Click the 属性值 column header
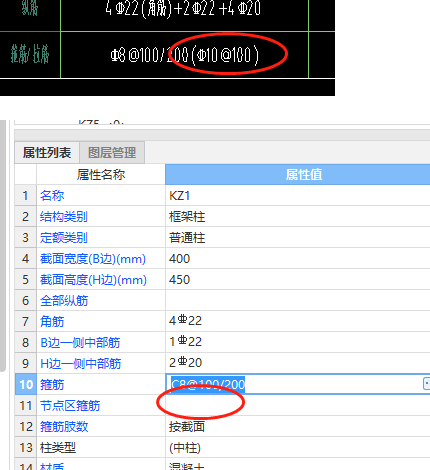Viewport: 430px width, 470px height. pyautogui.click(x=298, y=174)
